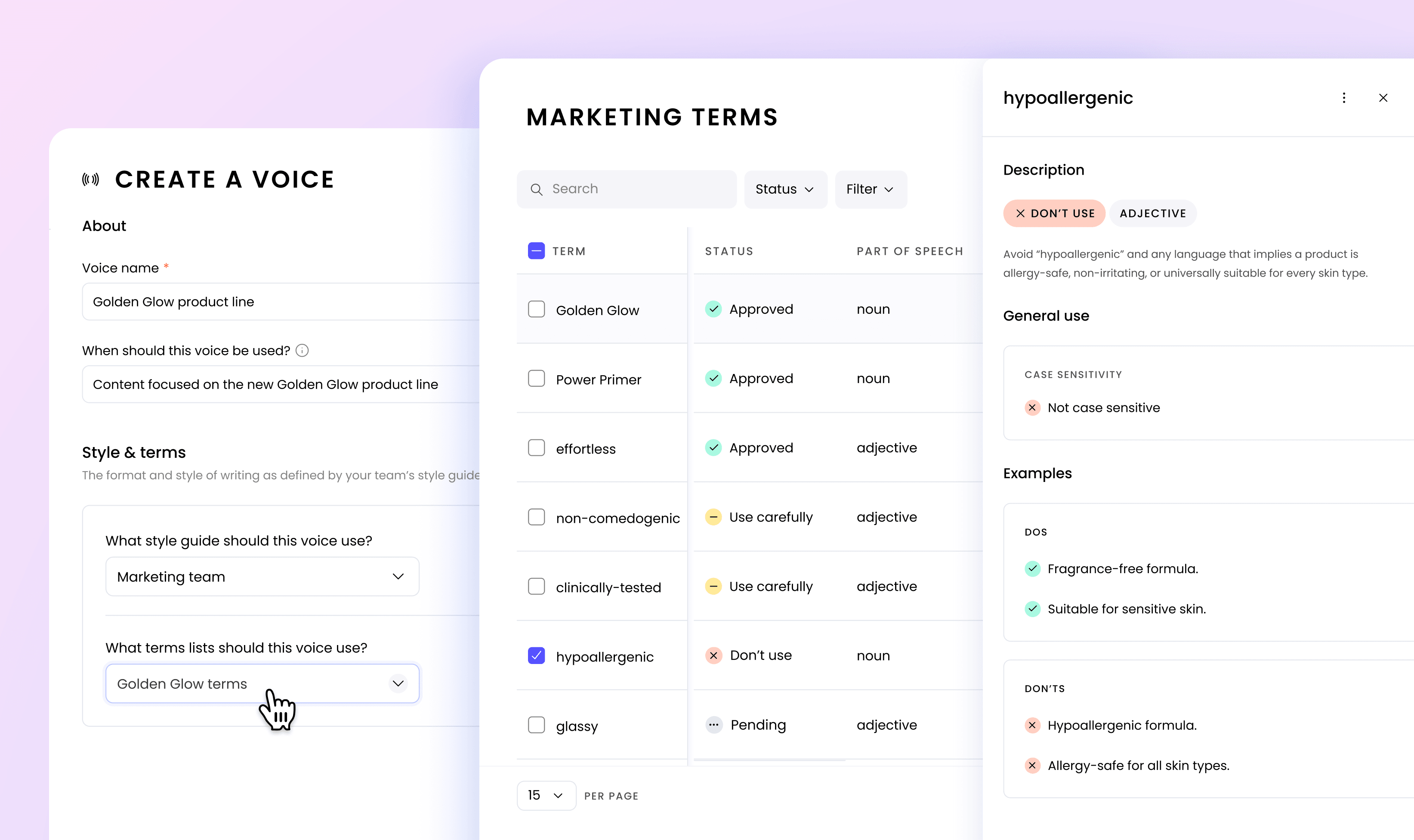The width and height of the screenshot is (1414, 840).
Task: Open the Status dropdown filter
Action: [x=785, y=189]
